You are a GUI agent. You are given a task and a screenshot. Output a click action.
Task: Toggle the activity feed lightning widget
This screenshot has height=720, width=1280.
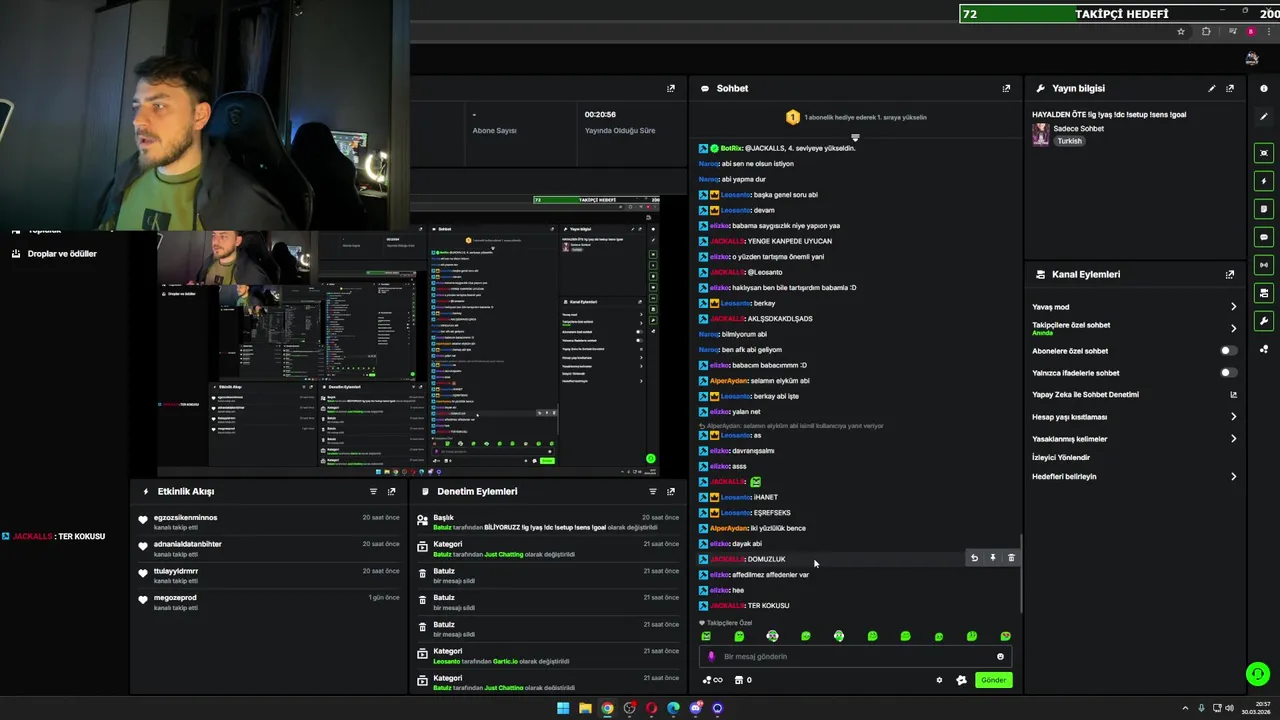[x=1264, y=181]
